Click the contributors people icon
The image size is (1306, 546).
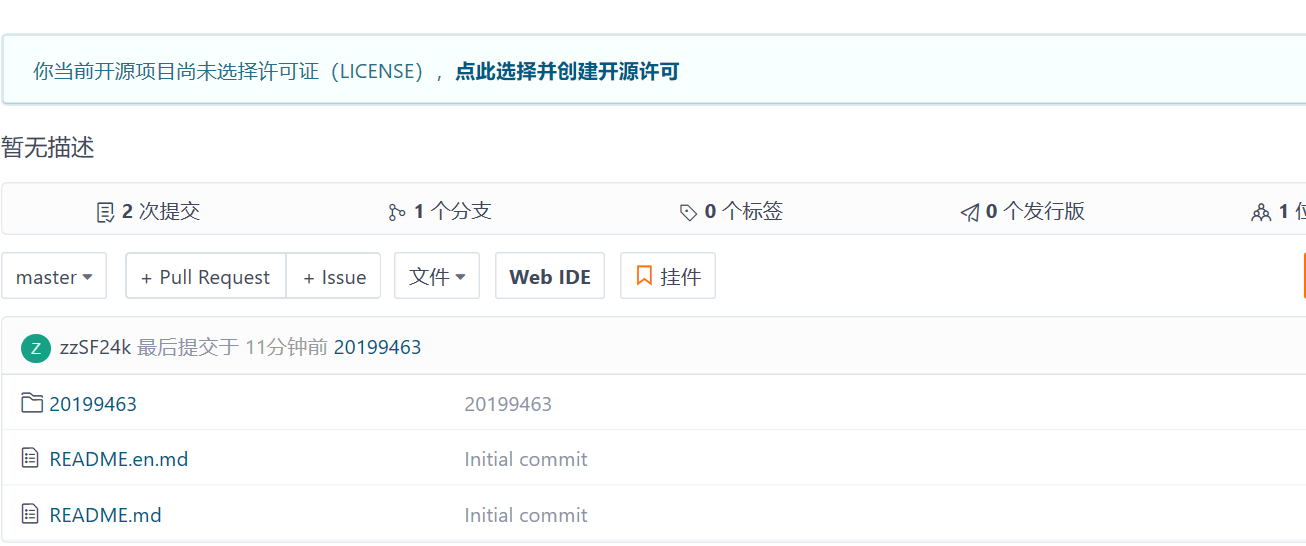click(x=1261, y=212)
